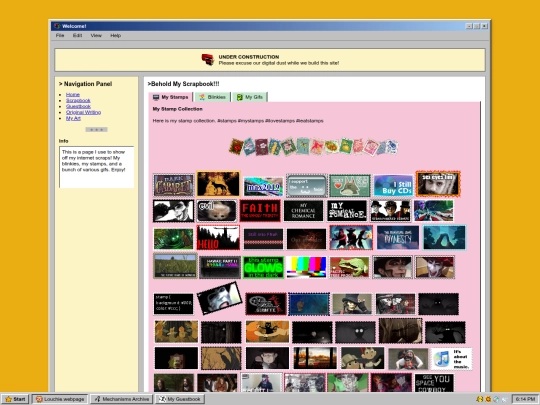Switch to Louchie webpage taskbar item
Viewport: 540px width, 405px height.
point(60,399)
